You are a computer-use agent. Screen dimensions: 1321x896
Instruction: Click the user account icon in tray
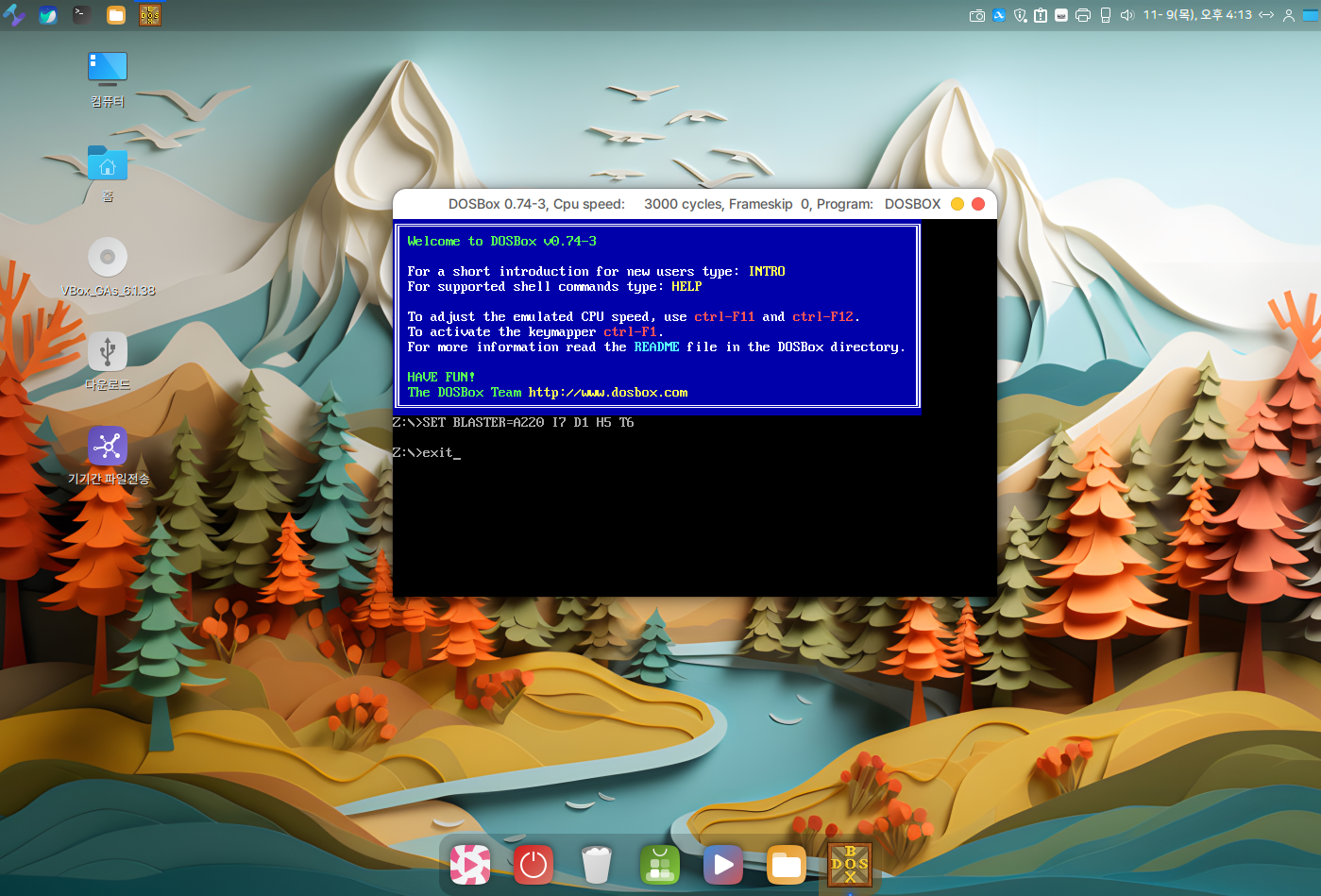click(1288, 15)
